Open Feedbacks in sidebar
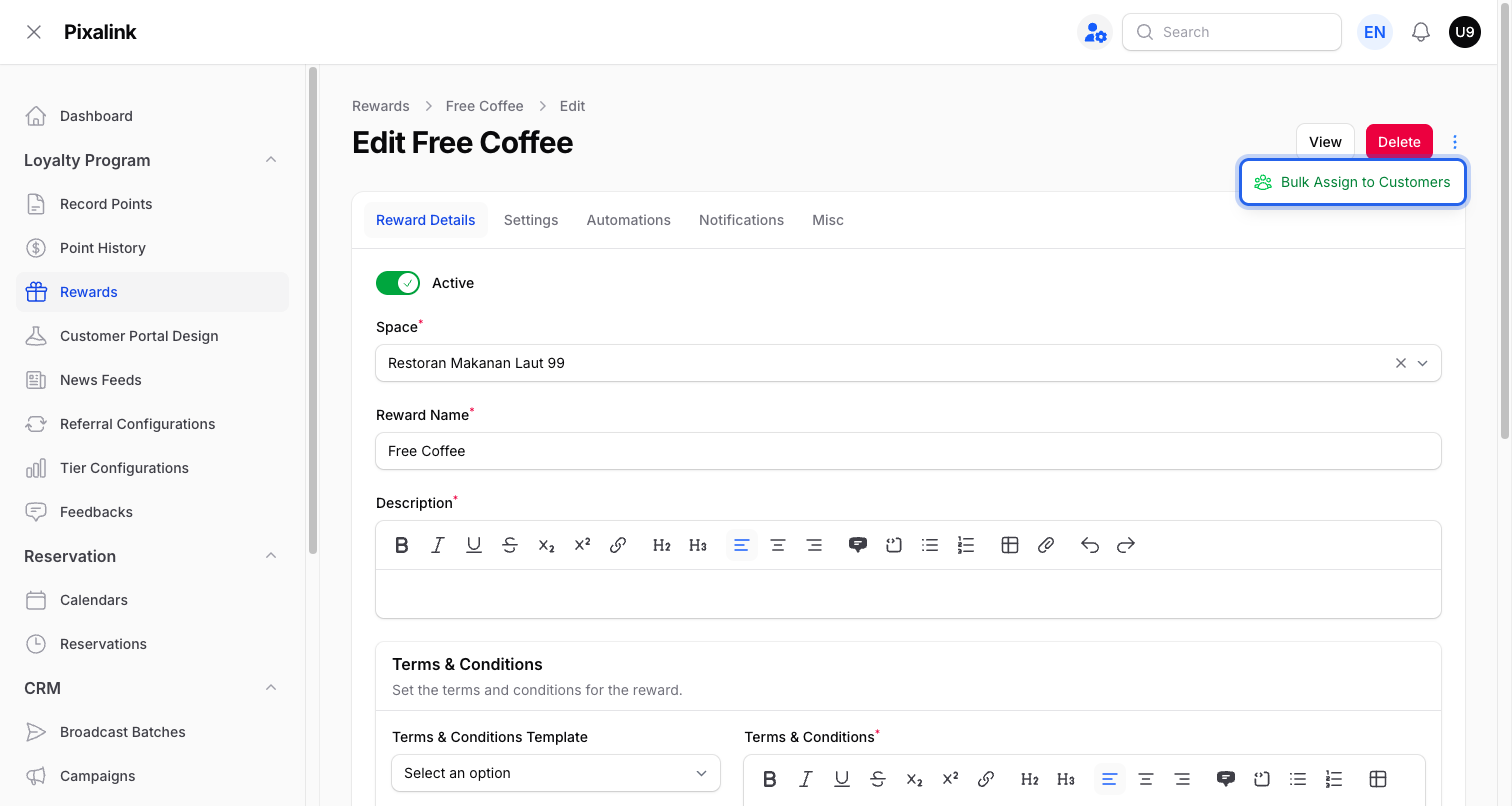 152,512
